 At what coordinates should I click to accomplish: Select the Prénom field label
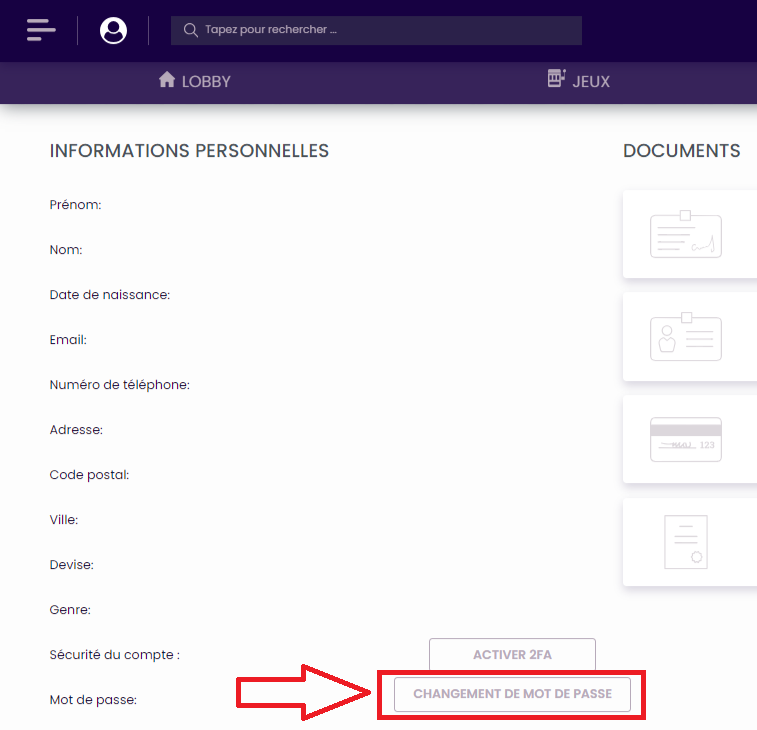76,205
